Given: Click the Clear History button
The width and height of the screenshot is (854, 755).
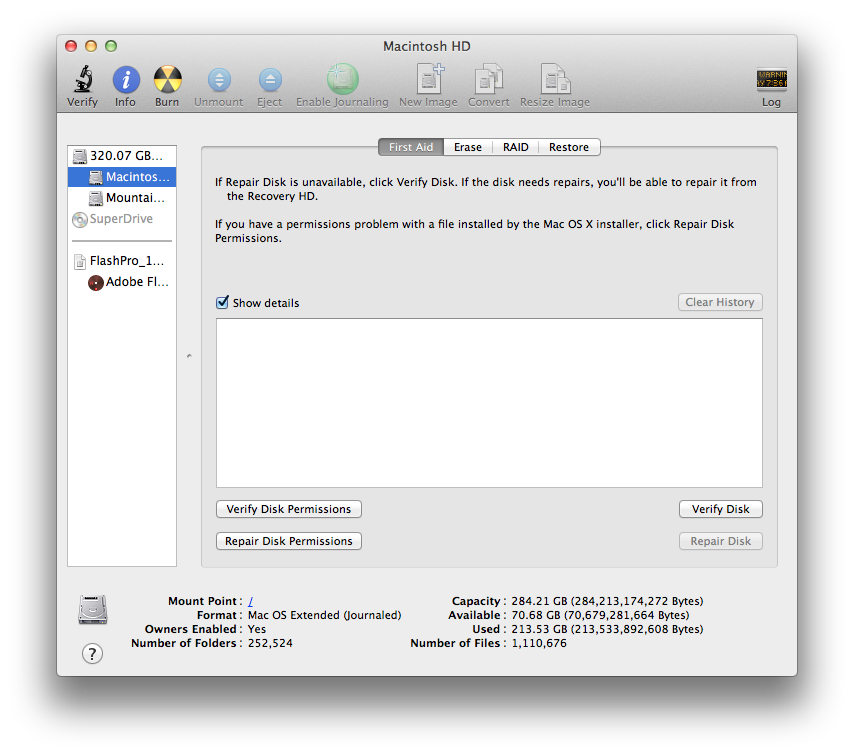Looking at the screenshot, I should (x=720, y=302).
